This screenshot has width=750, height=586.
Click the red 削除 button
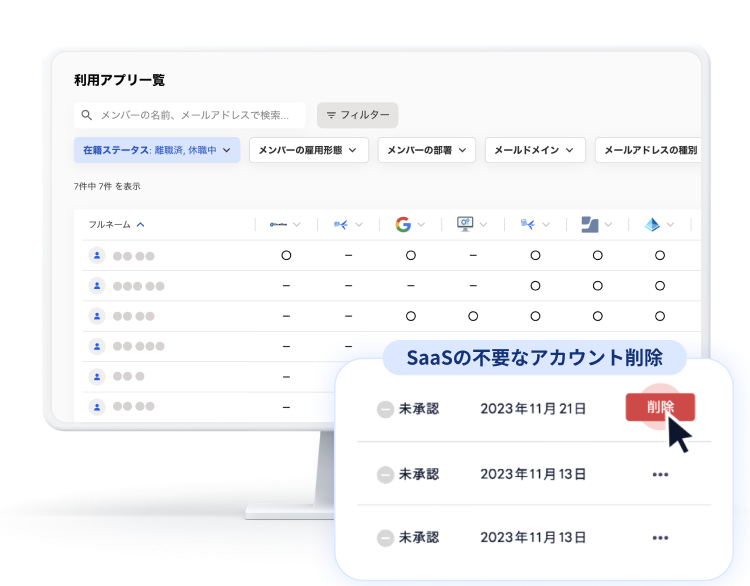(660, 407)
